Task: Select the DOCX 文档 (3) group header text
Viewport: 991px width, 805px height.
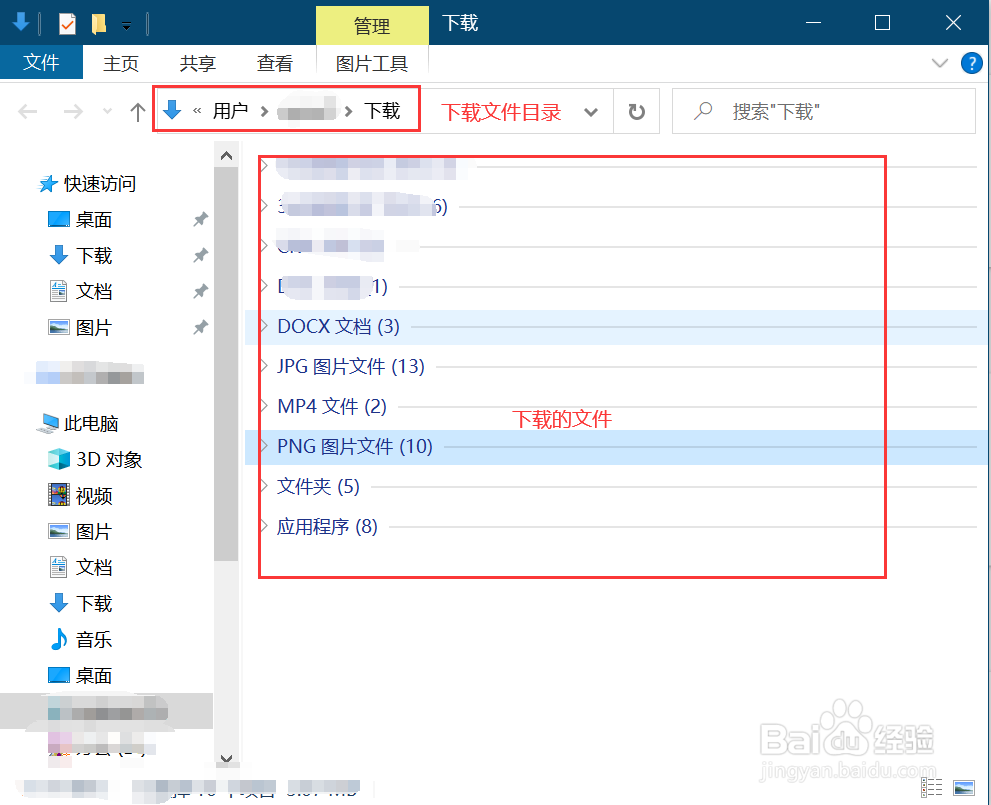Action: (339, 326)
